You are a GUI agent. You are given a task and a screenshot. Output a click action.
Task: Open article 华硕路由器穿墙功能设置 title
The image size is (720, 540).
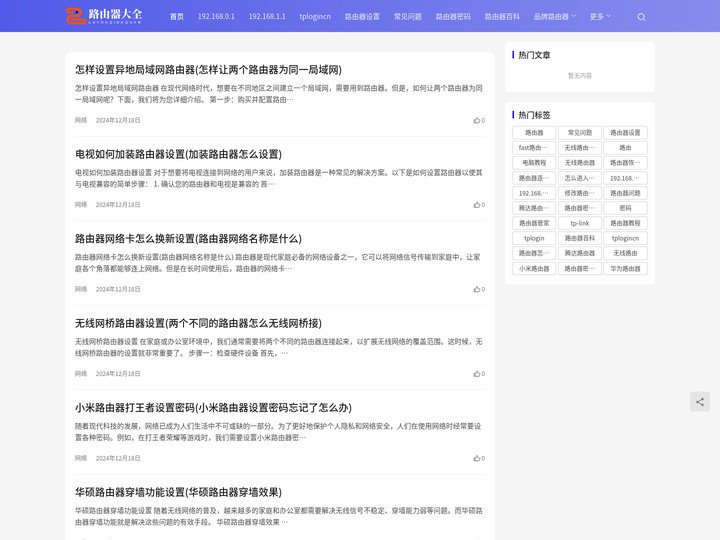point(179,492)
